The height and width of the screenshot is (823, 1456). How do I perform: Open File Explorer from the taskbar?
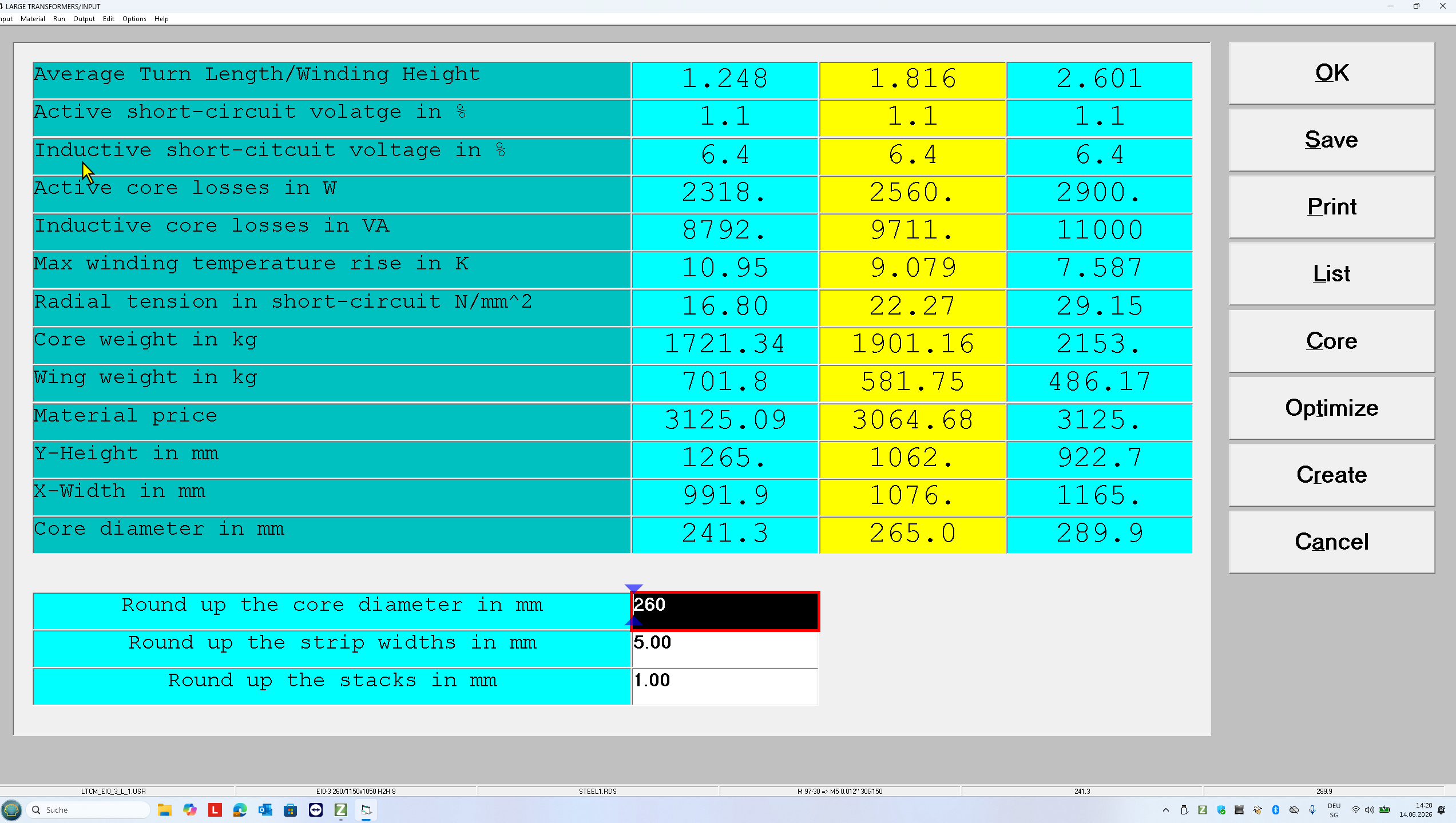(165, 810)
